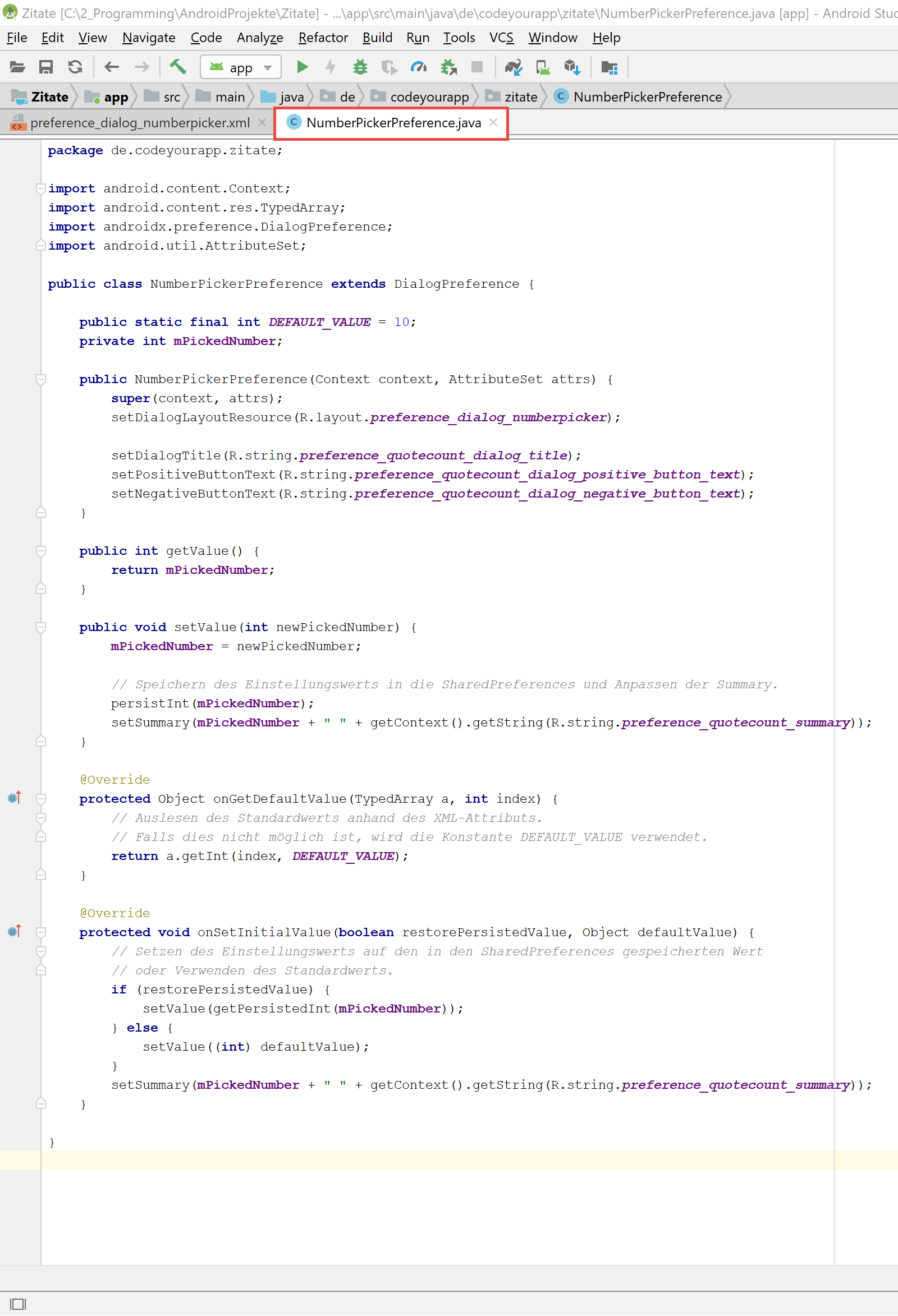Click the first @Override annotation above onGetDefaultValue
The height and width of the screenshot is (1316, 898).
[x=115, y=779]
